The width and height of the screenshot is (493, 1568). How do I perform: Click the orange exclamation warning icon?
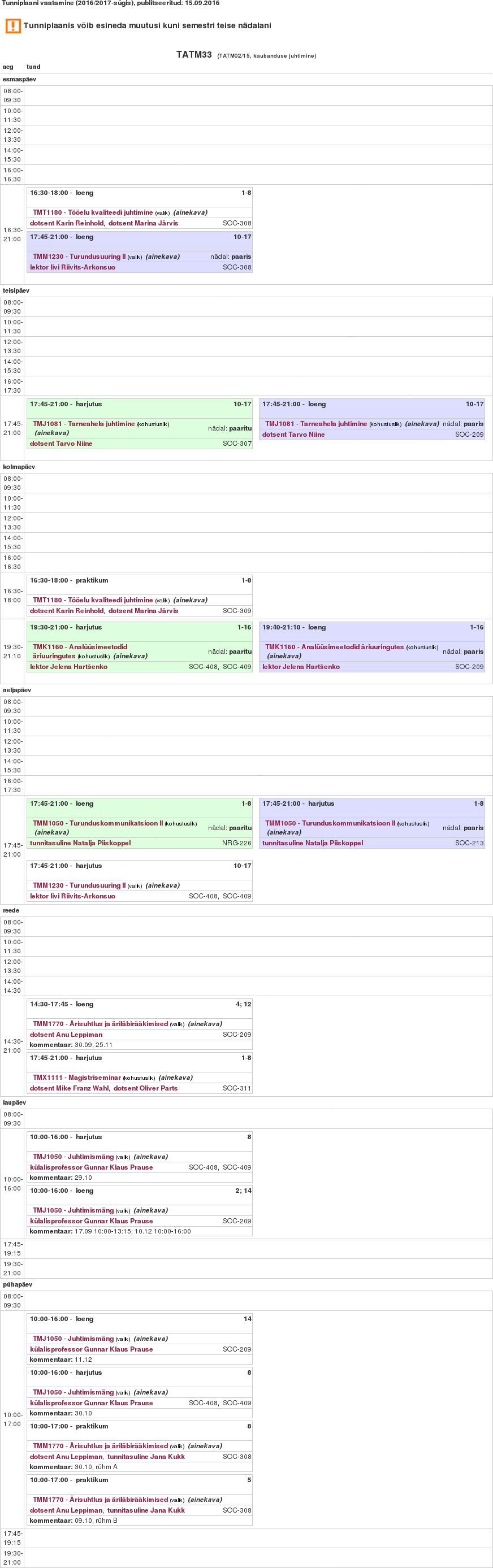tap(13, 26)
